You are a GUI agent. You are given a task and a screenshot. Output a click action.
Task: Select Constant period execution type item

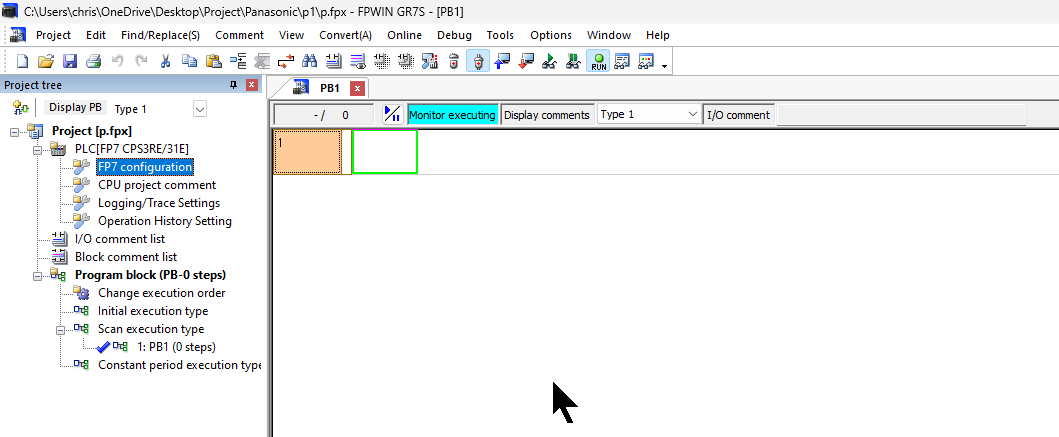coord(179,365)
